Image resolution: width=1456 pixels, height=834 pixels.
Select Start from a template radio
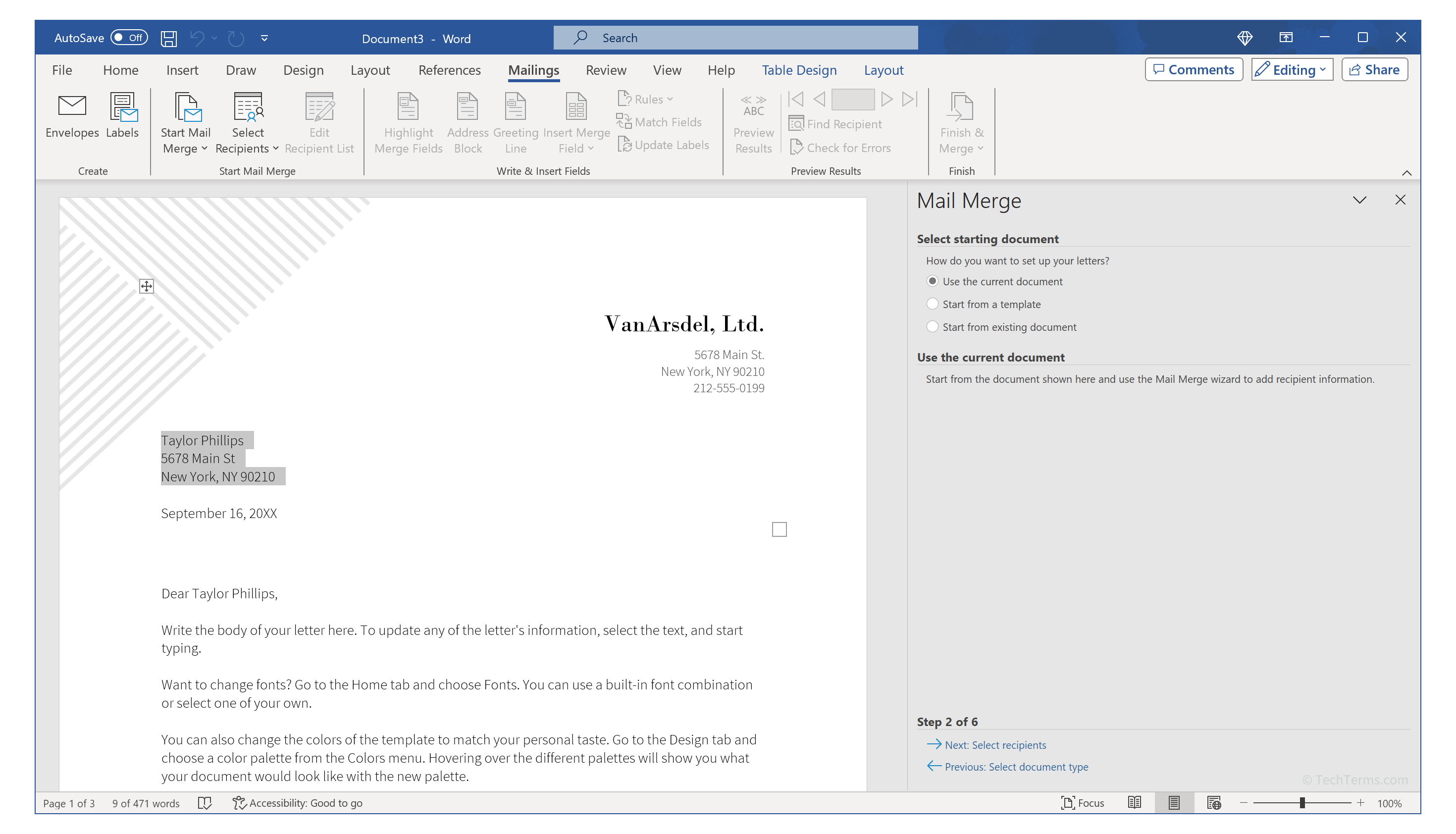932,304
